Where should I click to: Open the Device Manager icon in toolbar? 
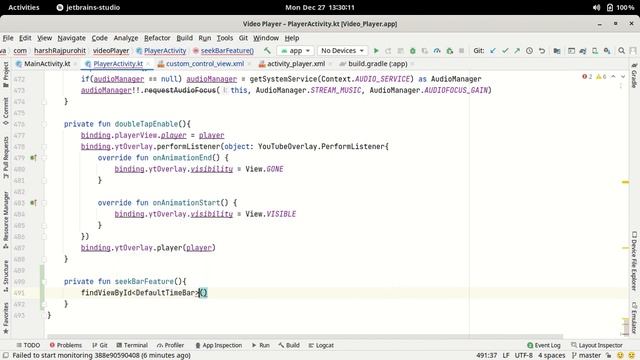coord(595,51)
